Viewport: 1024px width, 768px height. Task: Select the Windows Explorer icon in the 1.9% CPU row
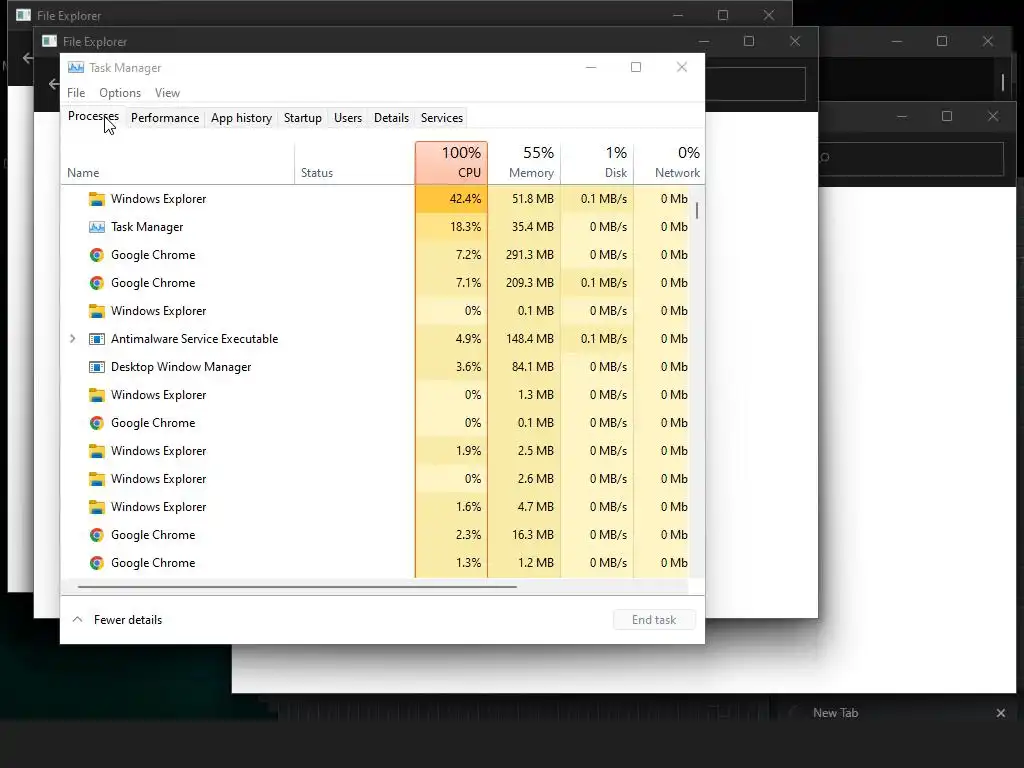(x=97, y=451)
